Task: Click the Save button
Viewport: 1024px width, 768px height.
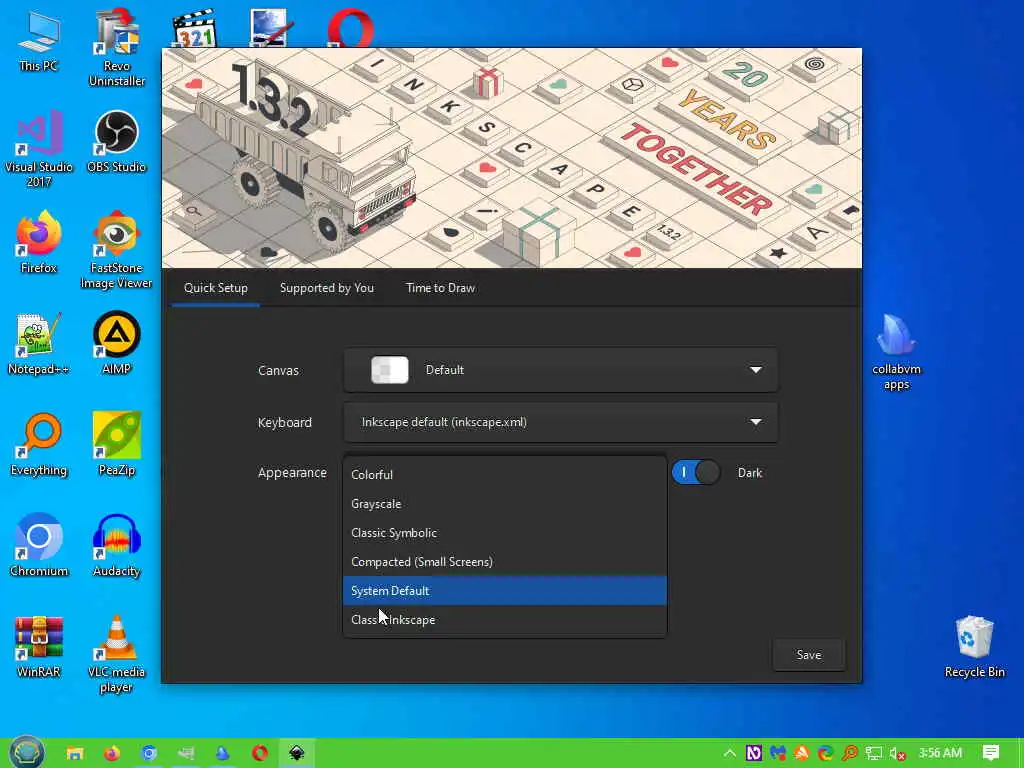Action: point(808,654)
